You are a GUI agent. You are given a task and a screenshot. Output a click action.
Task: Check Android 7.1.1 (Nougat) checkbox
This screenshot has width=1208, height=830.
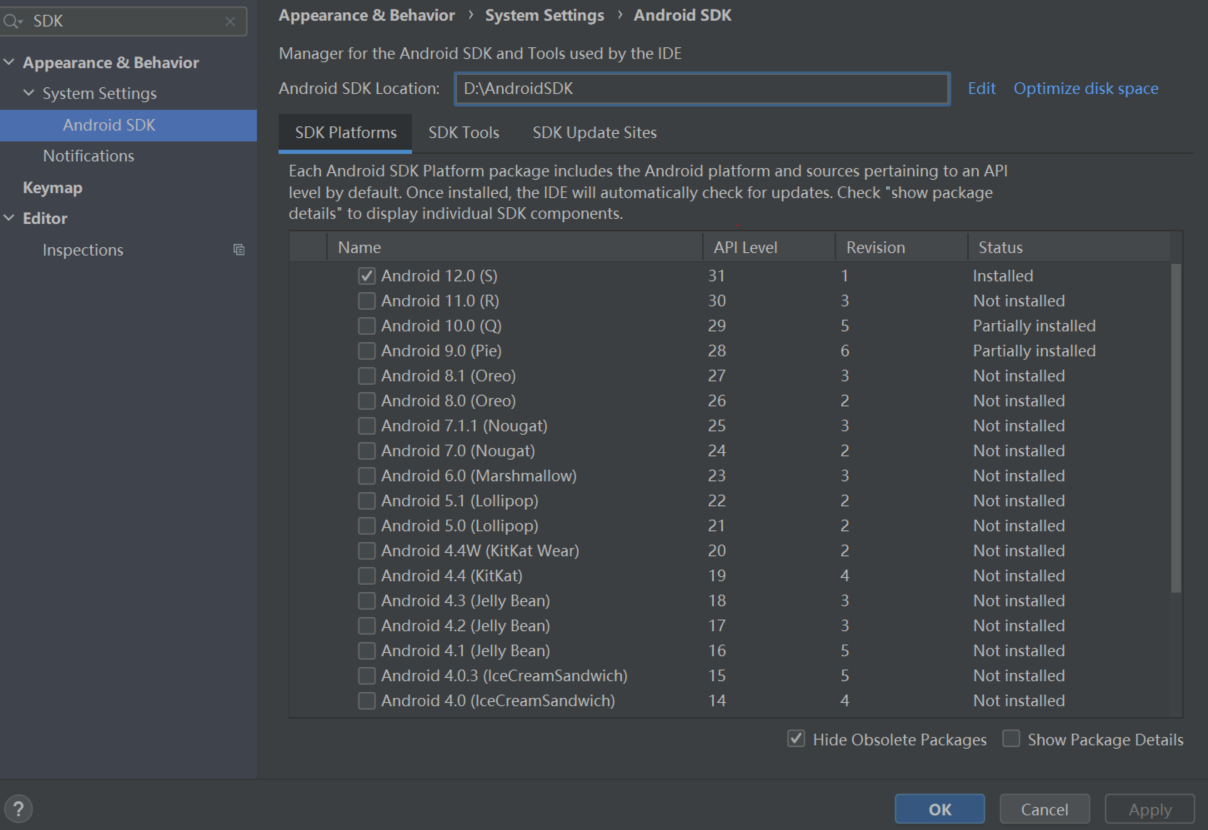tap(367, 426)
